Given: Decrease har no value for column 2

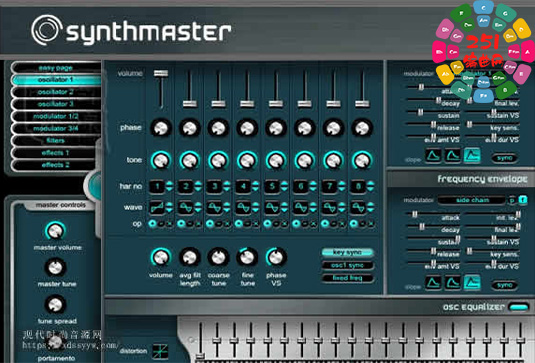Looking at the screenshot, I should pyautogui.click(x=198, y=189).
